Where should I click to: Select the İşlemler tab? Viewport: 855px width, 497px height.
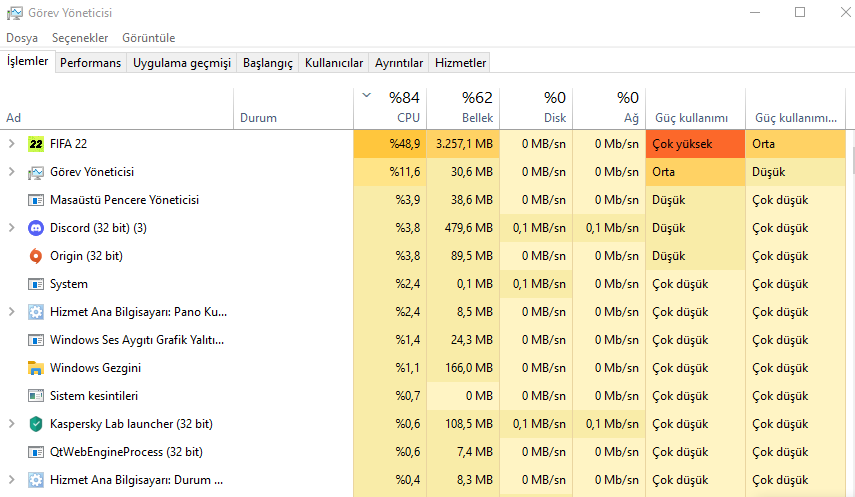coord(27,61)
